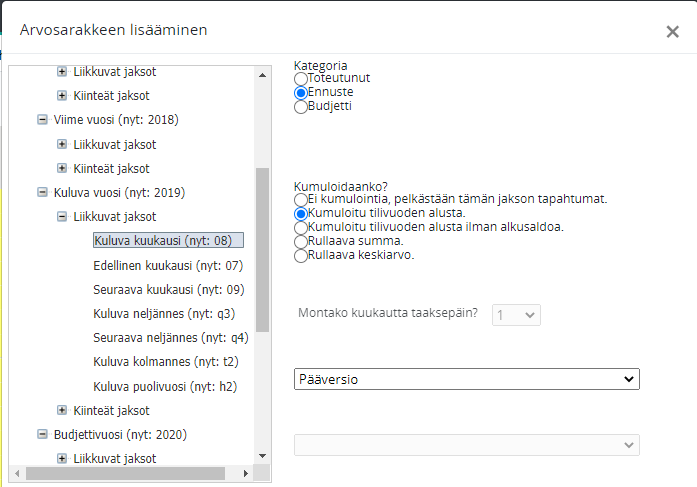Expand Kiinteät jaksot under Viime vuosi
The width and height of the screenshot is (697, 487).
click(x=63, y=169)
